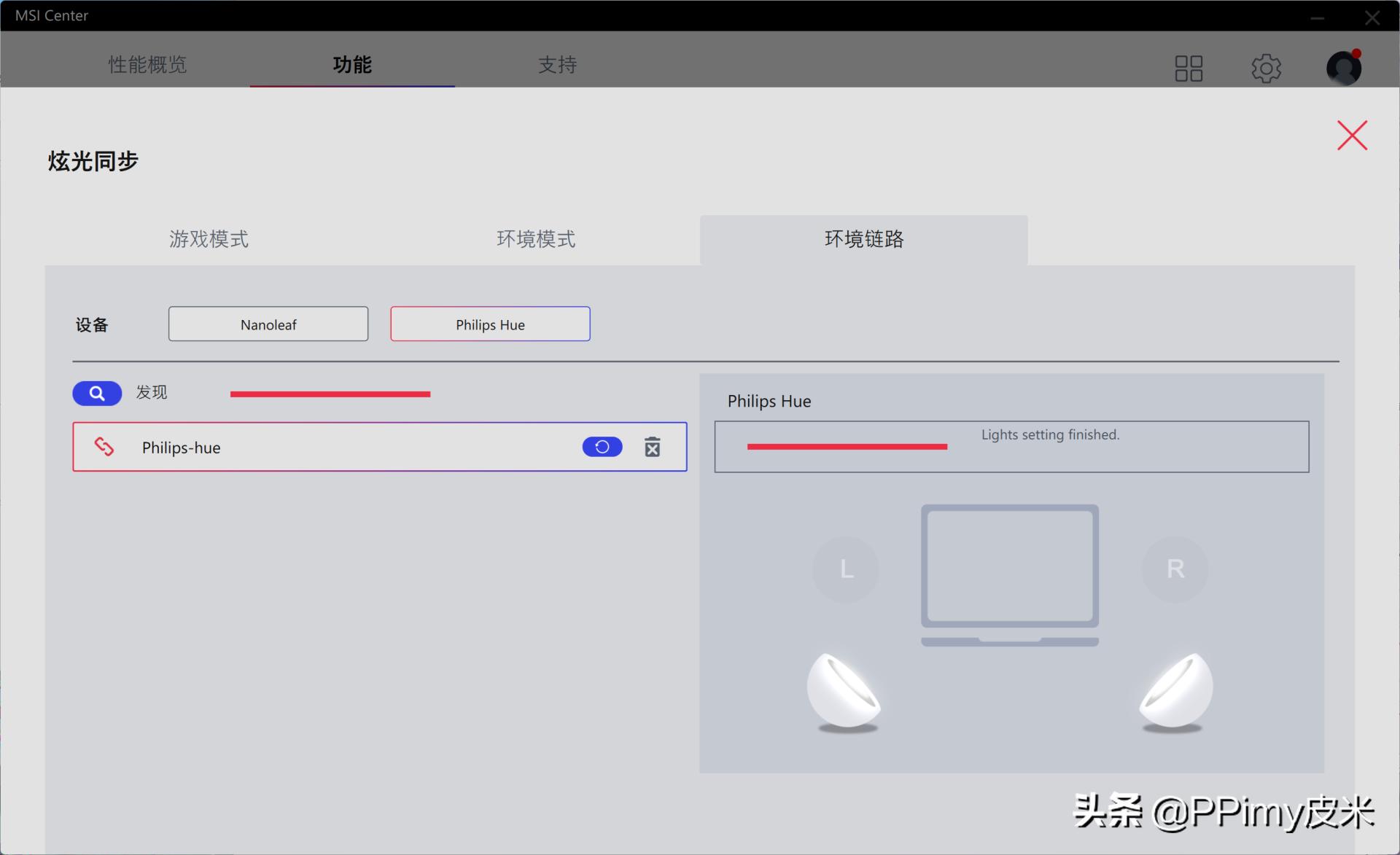Switch to the 性能概览 tab
The width and height of the screenshot is (1400, 855).
pyautogui.click(x=147, y=65)
